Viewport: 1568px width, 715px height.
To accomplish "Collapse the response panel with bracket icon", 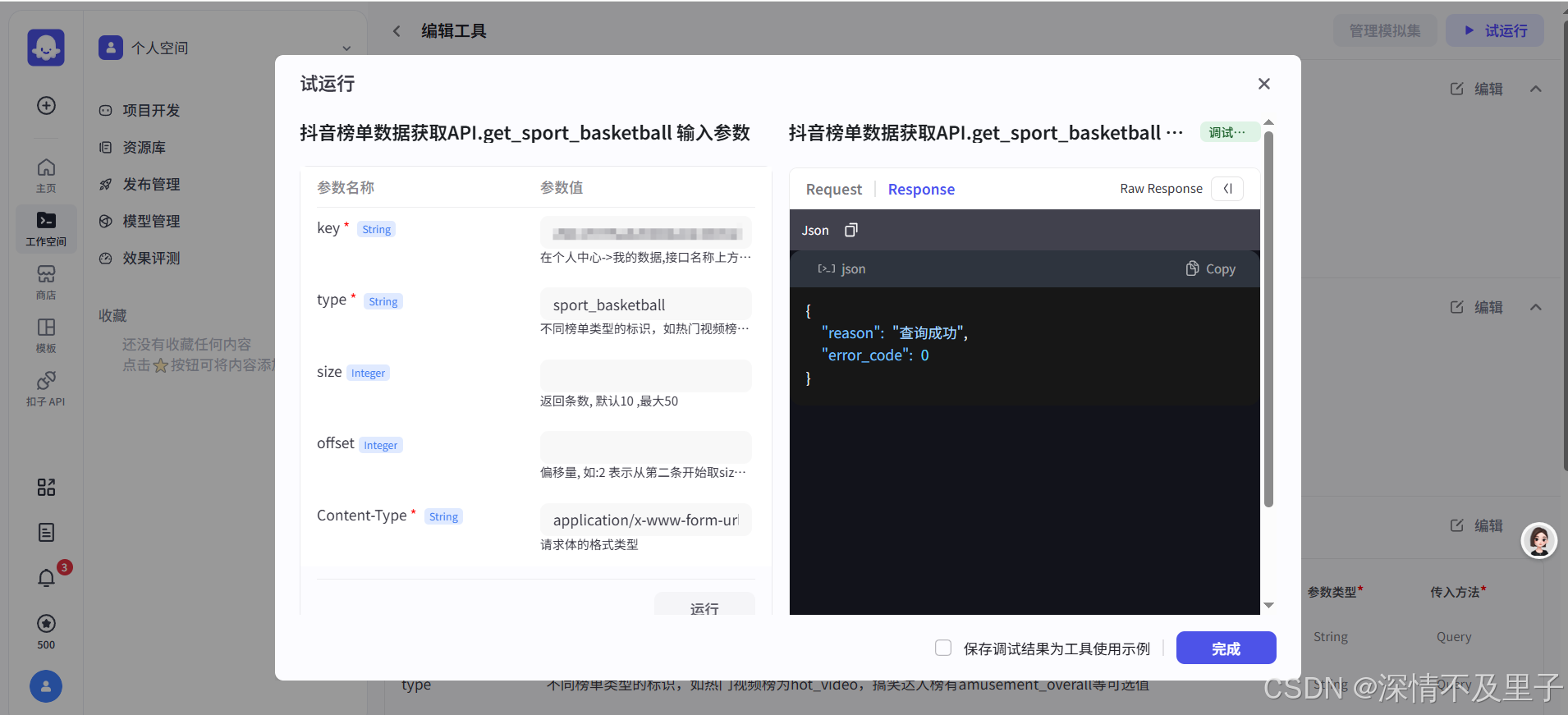I will [1227, 189].
